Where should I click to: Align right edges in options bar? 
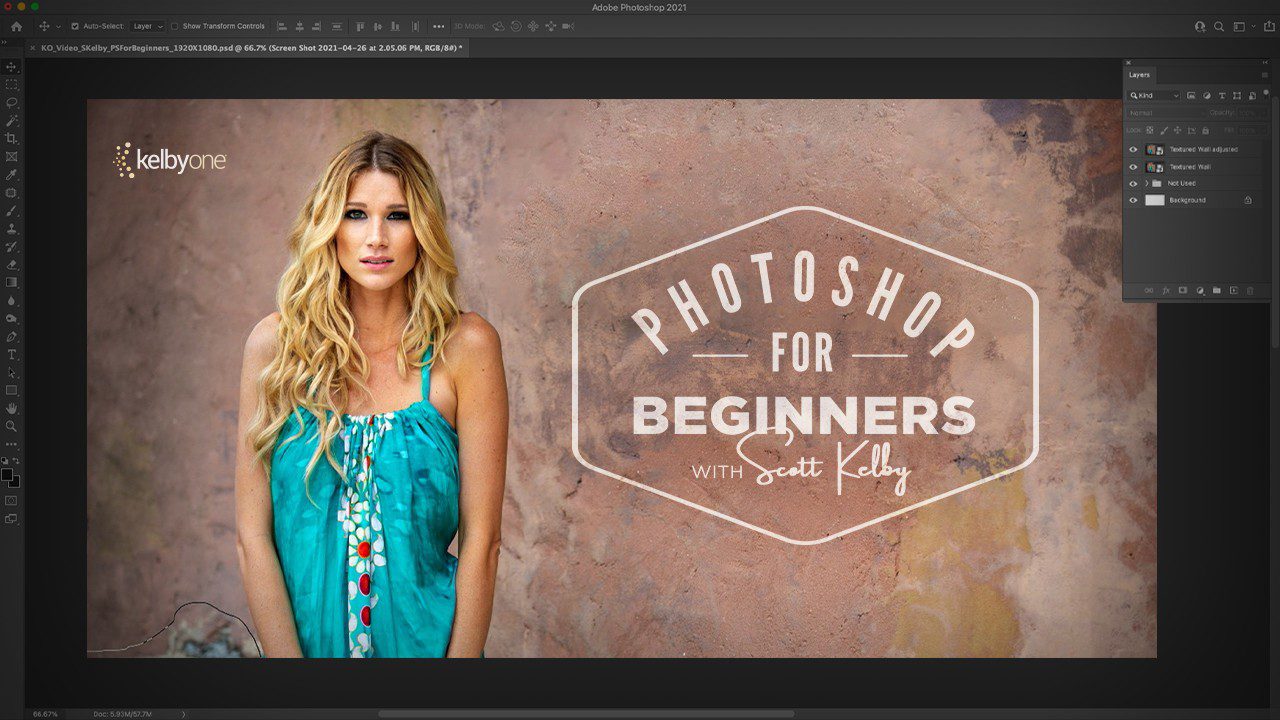coord(316,26)
